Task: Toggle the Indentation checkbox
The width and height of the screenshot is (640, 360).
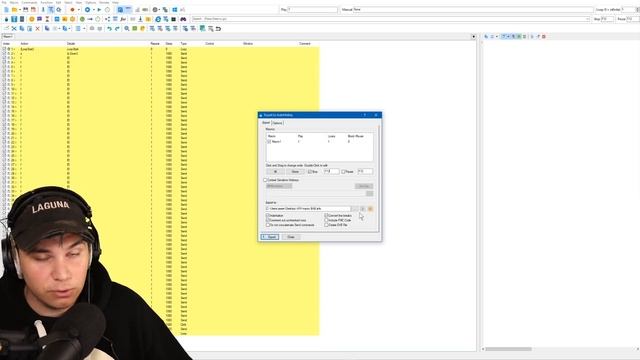Action: 268,216
